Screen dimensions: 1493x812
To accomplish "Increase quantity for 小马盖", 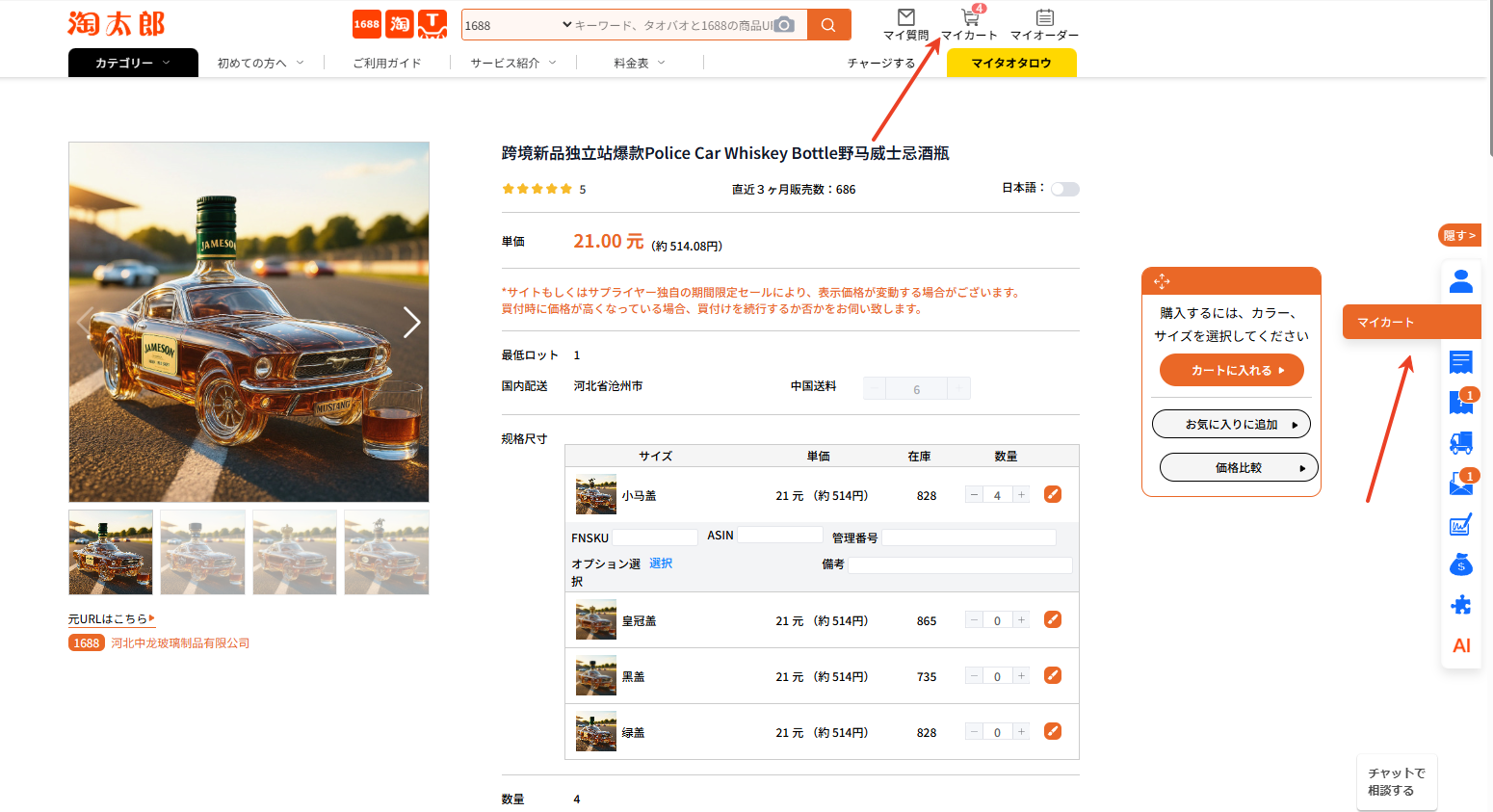I will coord(1021,495).
